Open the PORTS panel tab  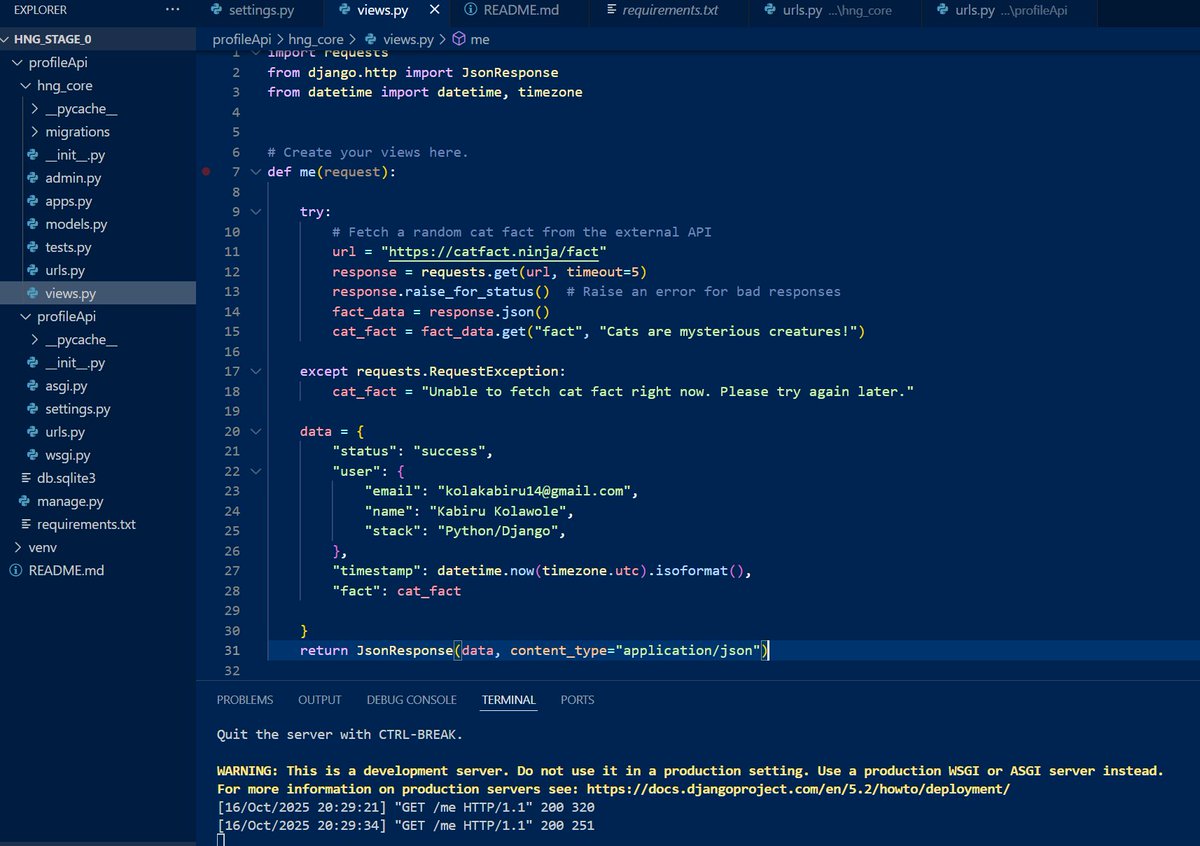(x=577, y=700)
